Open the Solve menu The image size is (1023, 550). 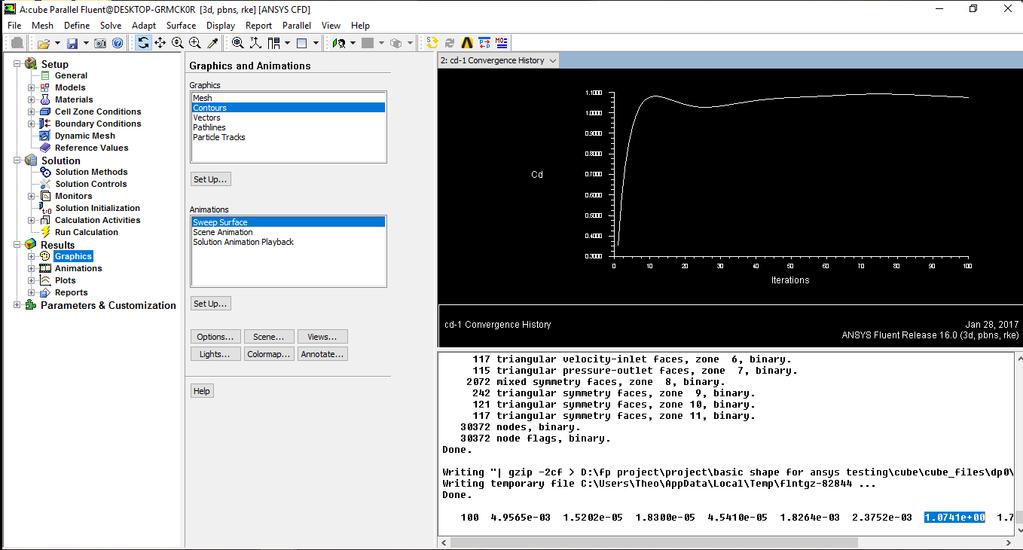[110, 25]
